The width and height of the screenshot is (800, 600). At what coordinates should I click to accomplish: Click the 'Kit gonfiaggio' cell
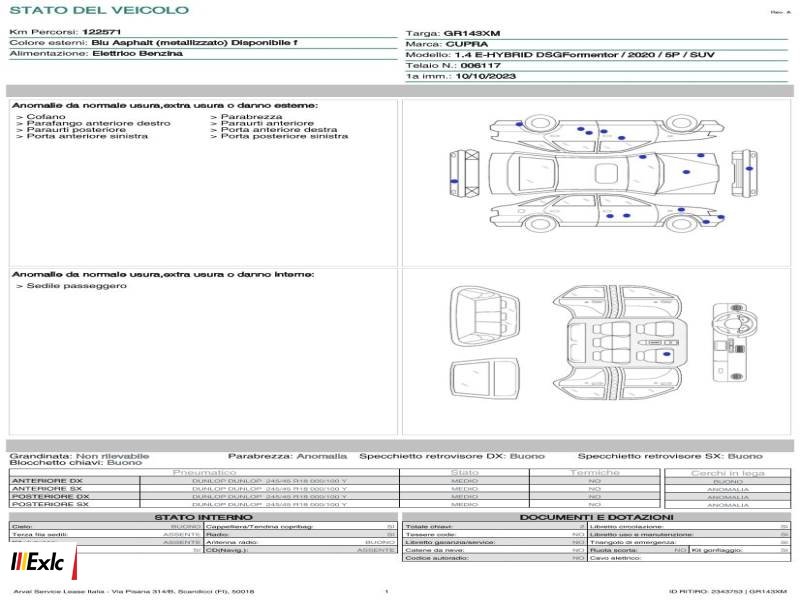pyautogui.click(x=740, y=551)
